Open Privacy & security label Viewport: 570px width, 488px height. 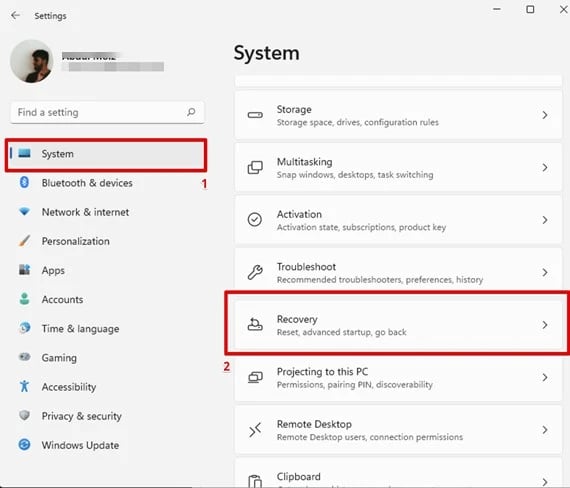point(81,416)
